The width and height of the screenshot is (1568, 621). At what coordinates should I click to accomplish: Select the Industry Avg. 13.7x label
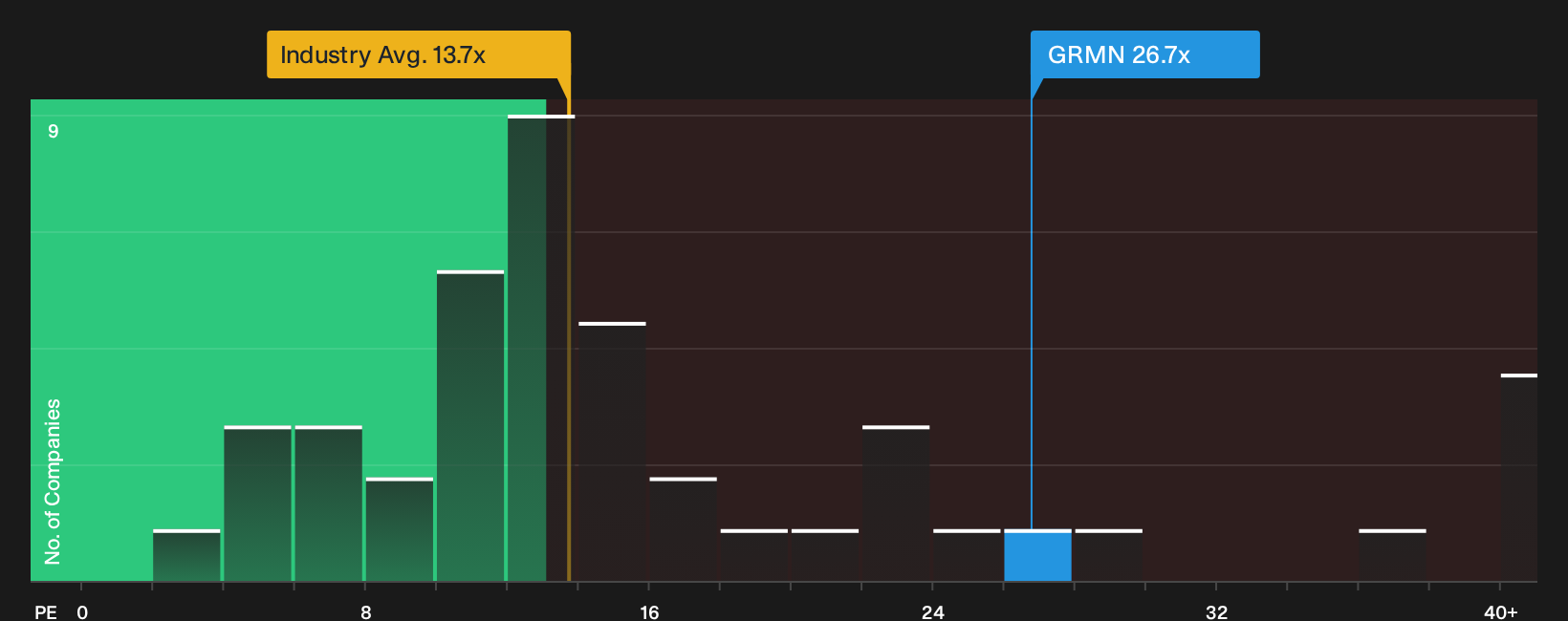[419, 54]
